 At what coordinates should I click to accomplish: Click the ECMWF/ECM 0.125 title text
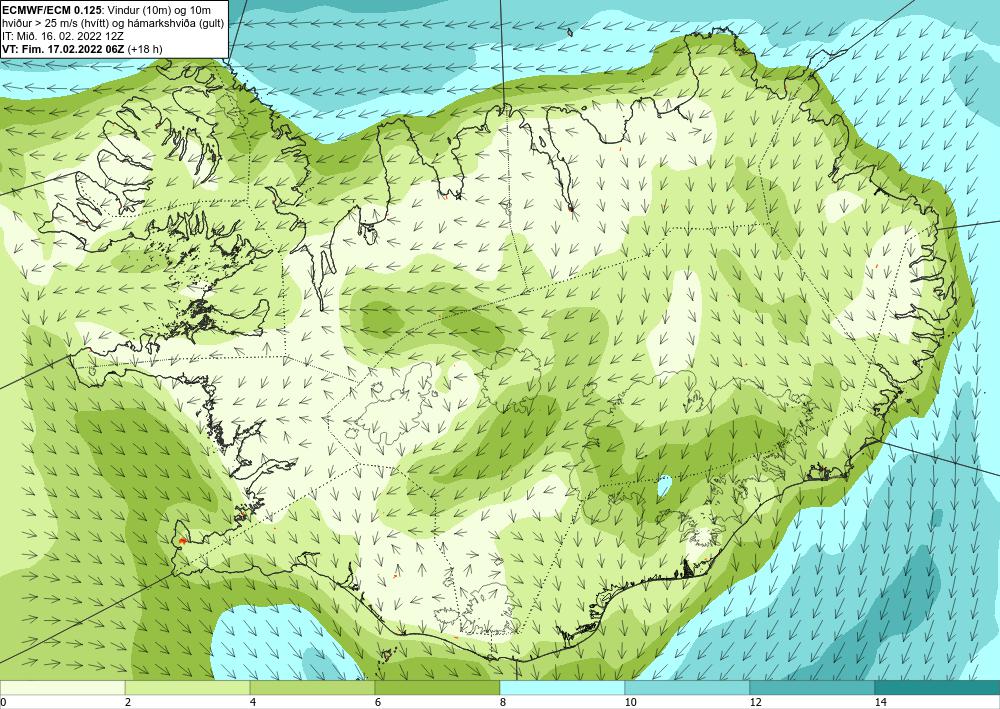pos(50,10)
